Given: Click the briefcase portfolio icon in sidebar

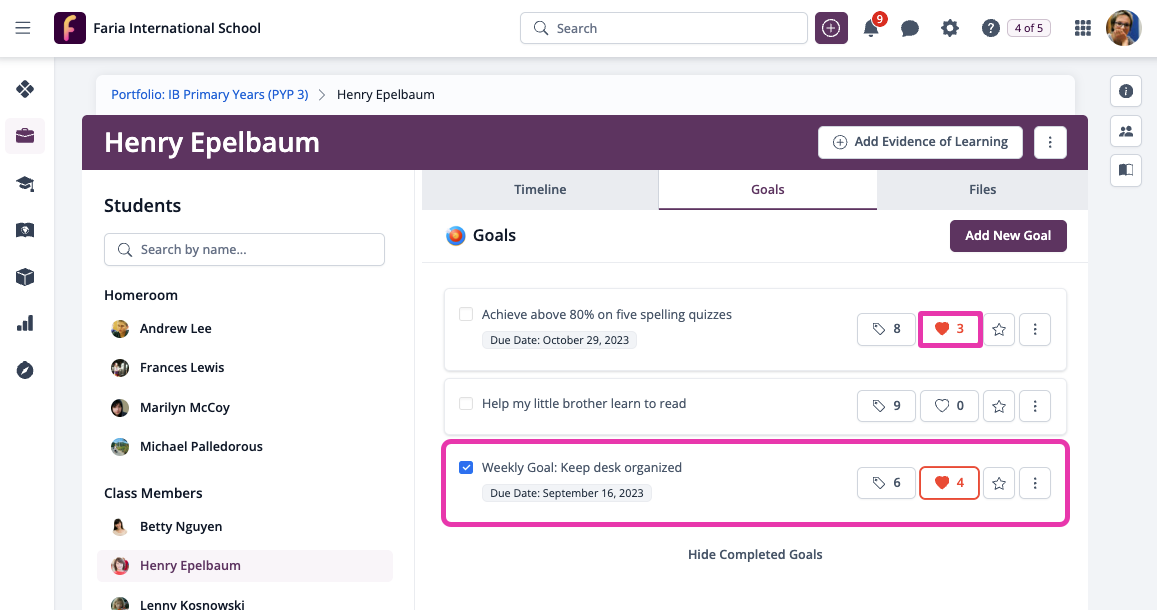Looking at the screenshot, I should [x=25, y=136].
